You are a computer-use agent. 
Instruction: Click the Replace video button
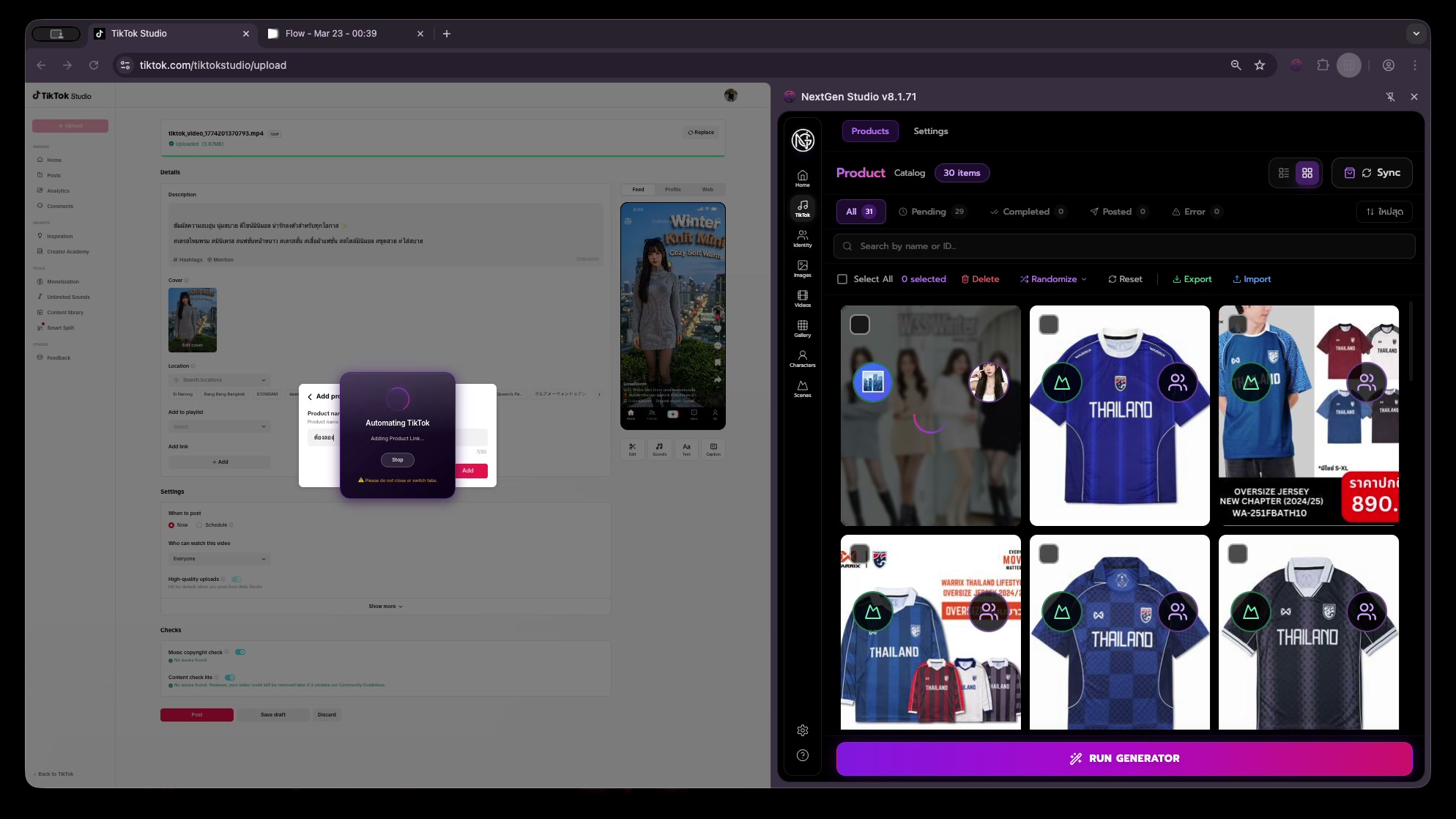click(701, 133)
